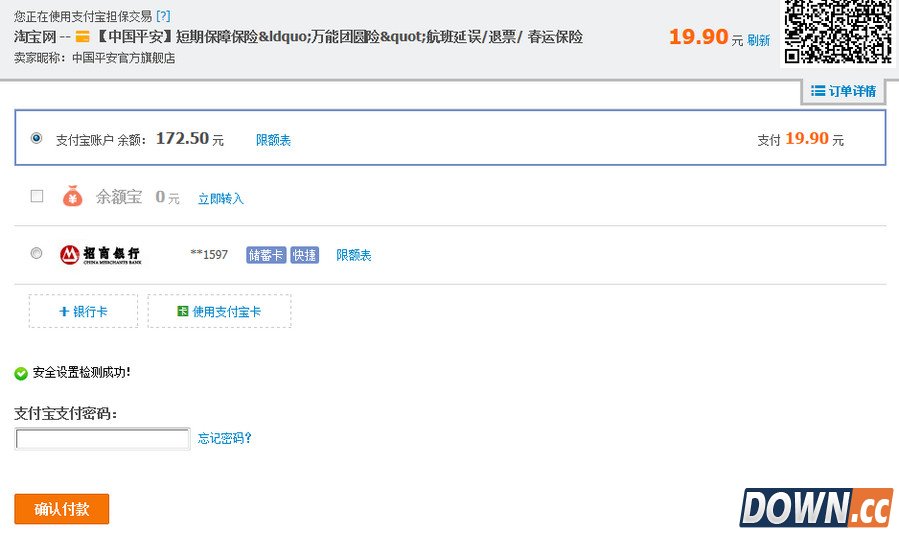The width and height of the screenshot is (899, 533).
Task: Click the 使用支付宝卡 button
Action: (x=219, y=311)
